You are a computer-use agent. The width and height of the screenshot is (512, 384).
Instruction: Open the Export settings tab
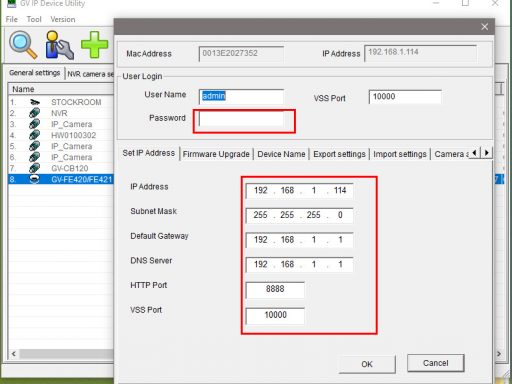point(339,154)
